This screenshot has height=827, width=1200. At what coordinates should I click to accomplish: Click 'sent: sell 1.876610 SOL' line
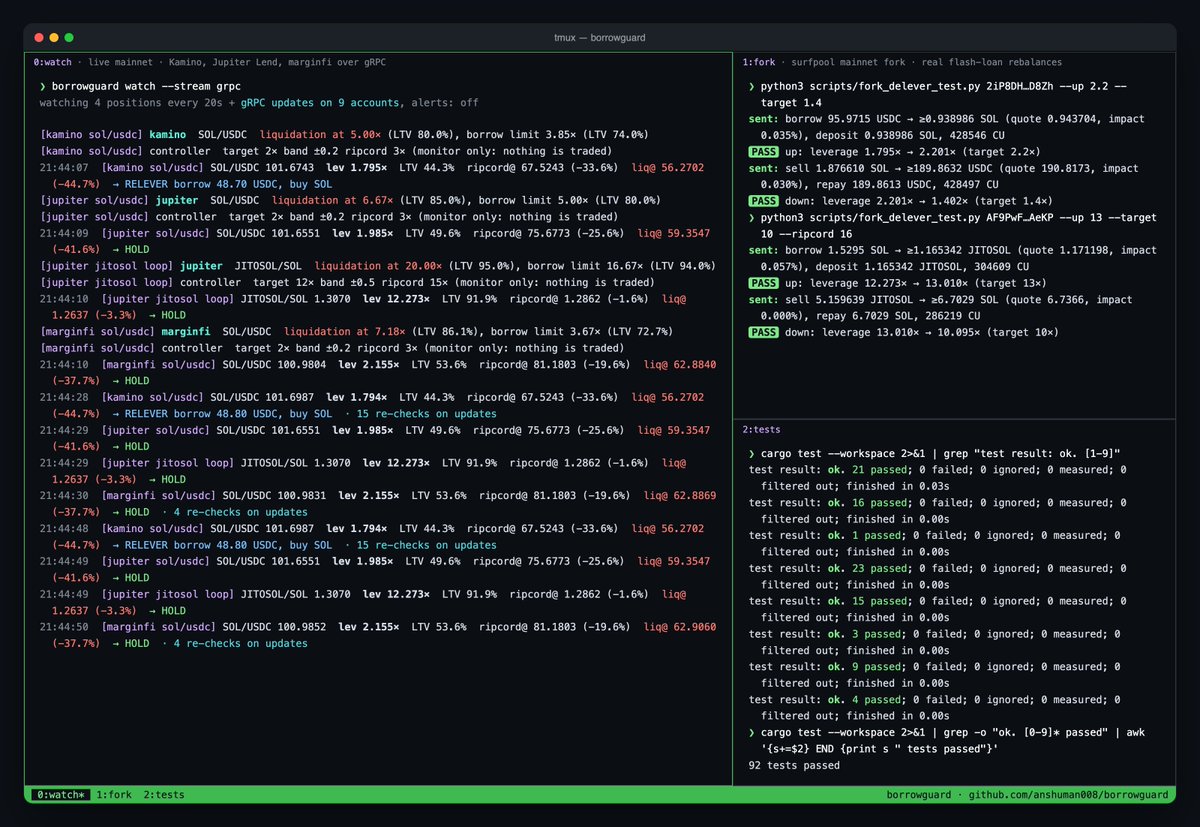tap(943, 176)
